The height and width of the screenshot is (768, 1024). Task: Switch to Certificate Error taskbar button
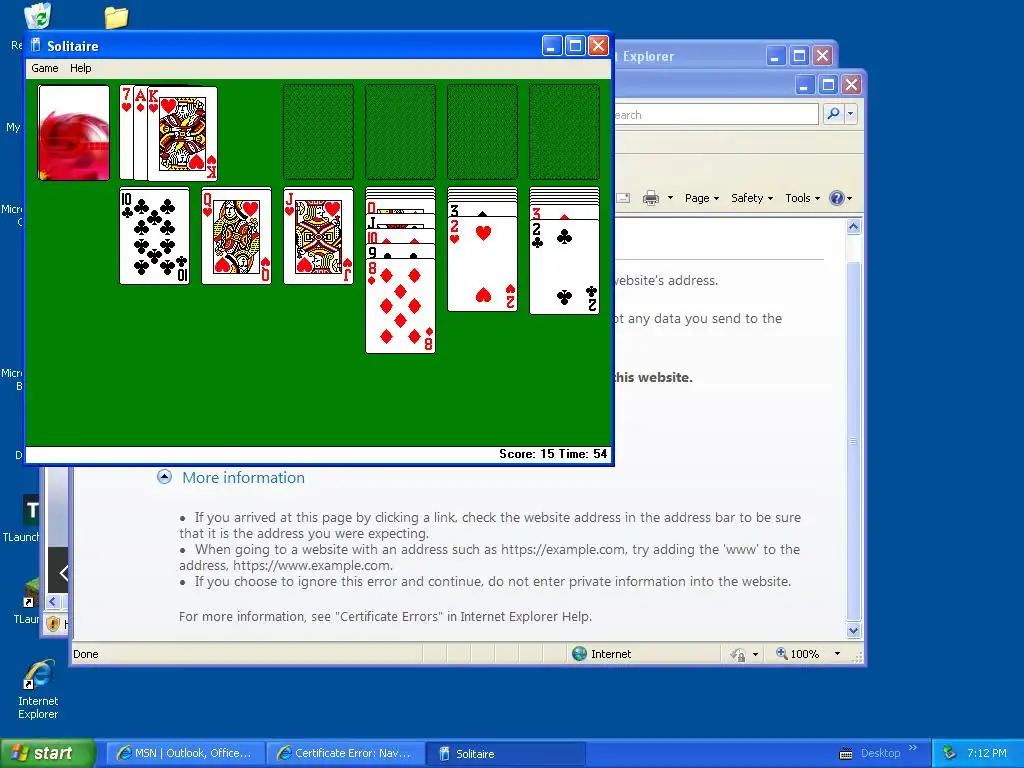345,753
